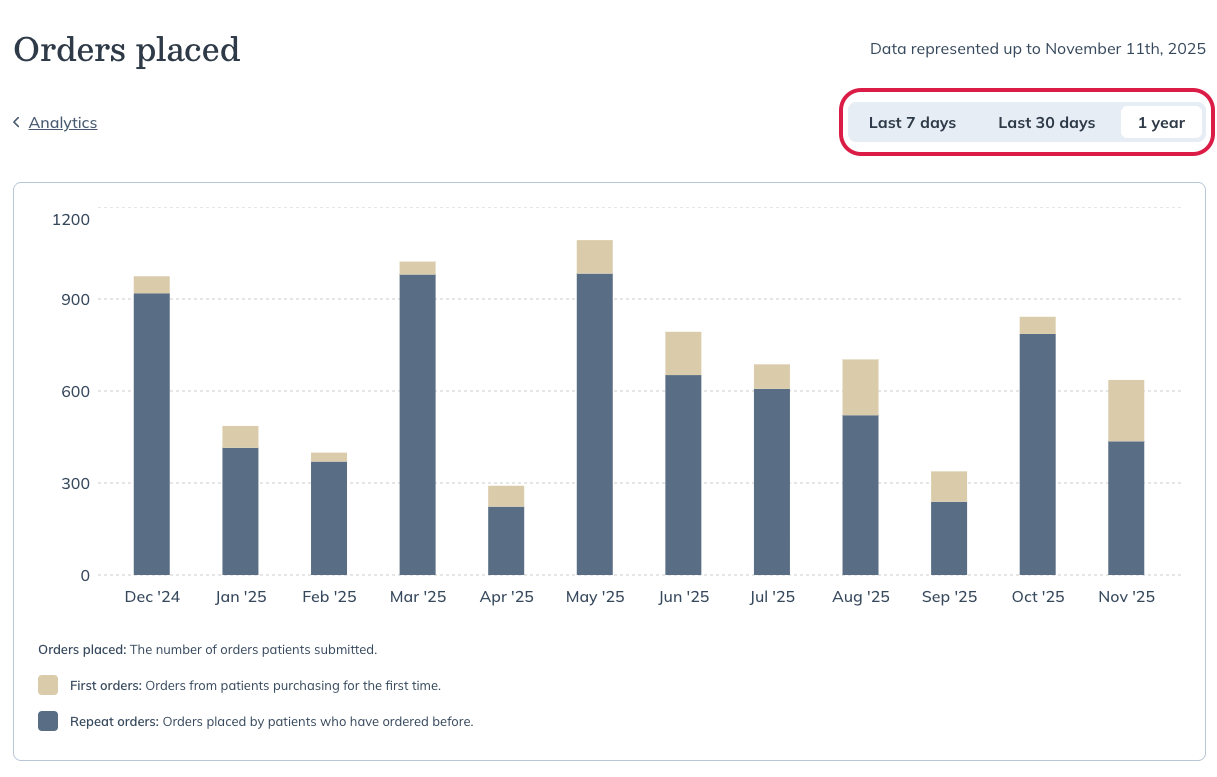Viewport: 1217px width, 777px height.
Task: Pick the Mar '25 repeat orders bar
Action: [x=417, y=425]
